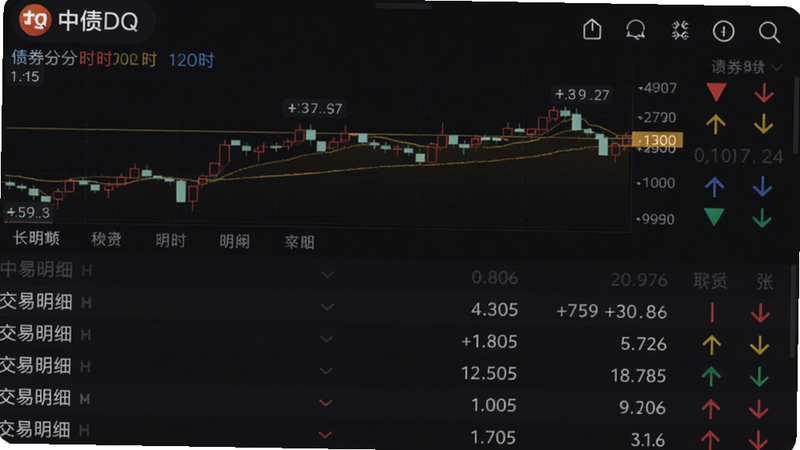Viewport: 800px width, 450px height.
Task: Click red up arrow in 9.206 row
Action: point(710,409)
